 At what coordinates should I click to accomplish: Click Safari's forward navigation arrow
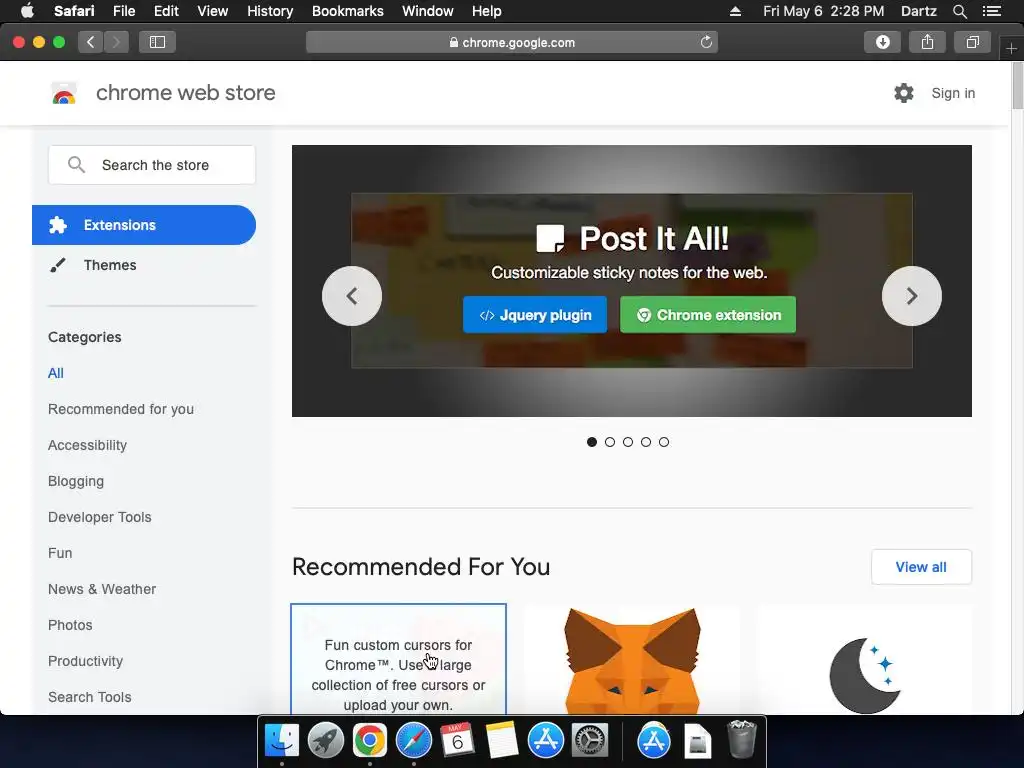coord(116,42)
